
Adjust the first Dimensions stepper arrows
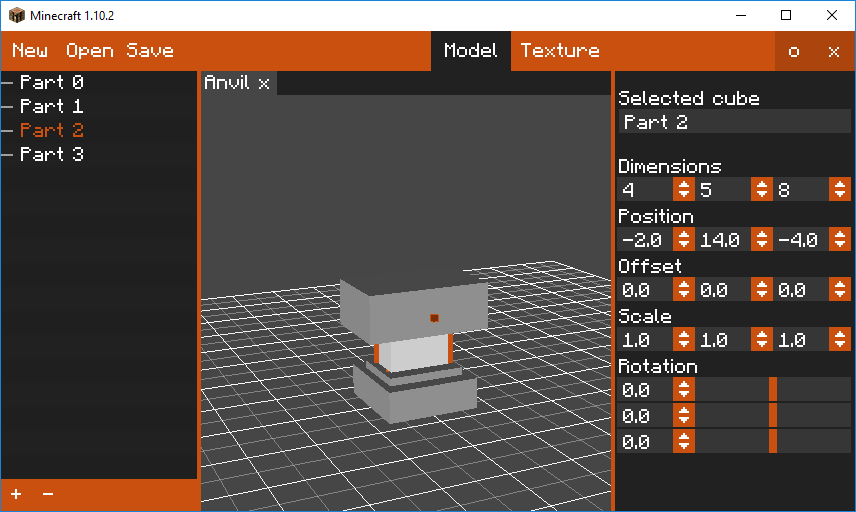click(684, 189)
